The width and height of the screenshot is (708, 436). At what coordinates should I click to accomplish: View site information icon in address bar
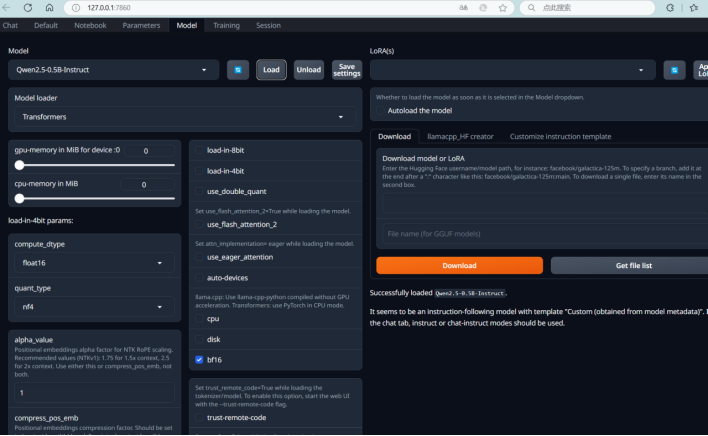point(76,8)
